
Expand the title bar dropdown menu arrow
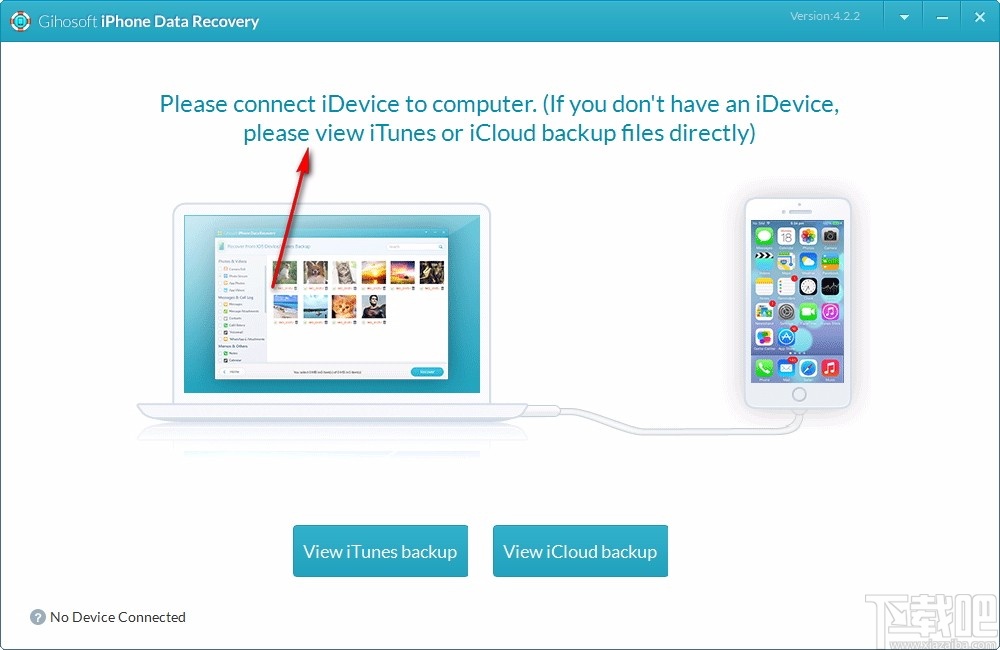[904, 18]
